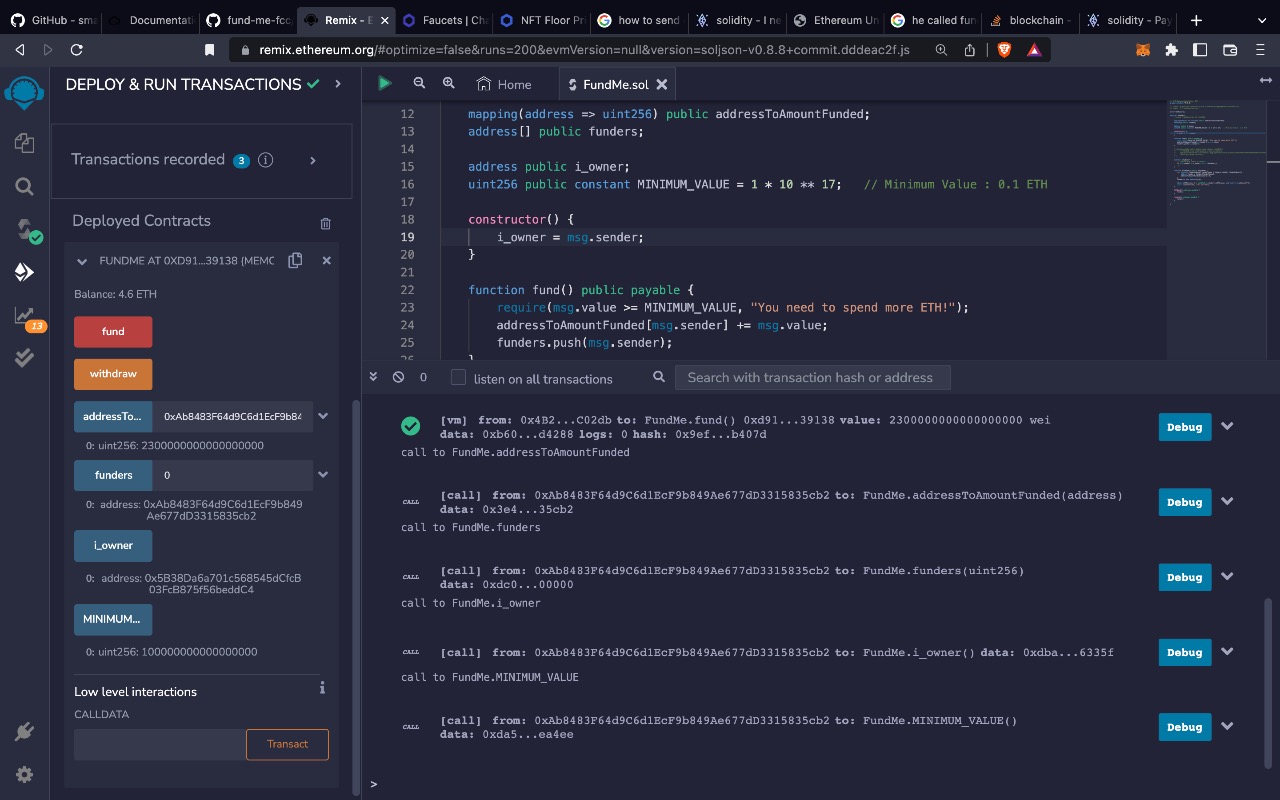
Task: Switch to the Home editor tab
Action: click(504, 84)
